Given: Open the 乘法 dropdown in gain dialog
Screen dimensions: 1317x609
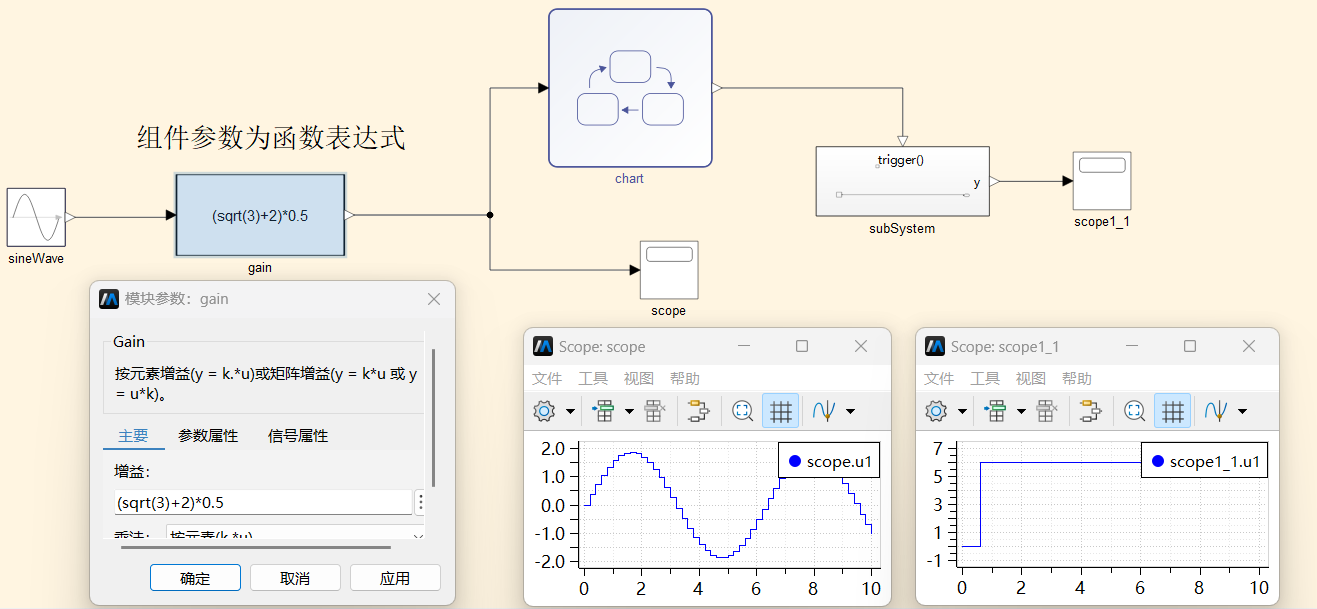Looking at the screenshot, I should tap(295, 533).
